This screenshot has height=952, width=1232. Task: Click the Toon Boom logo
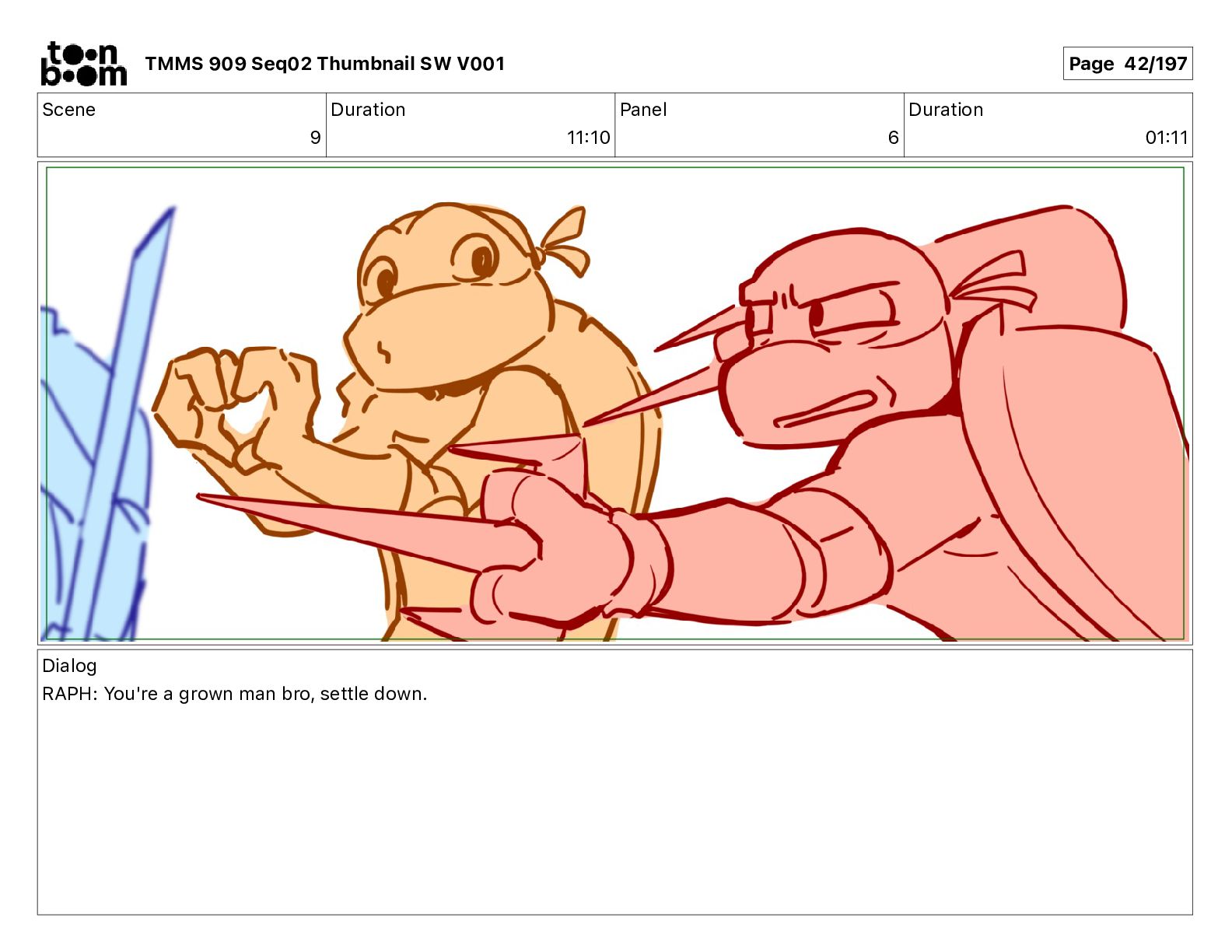pyautogui.click(x=83, y=63)
